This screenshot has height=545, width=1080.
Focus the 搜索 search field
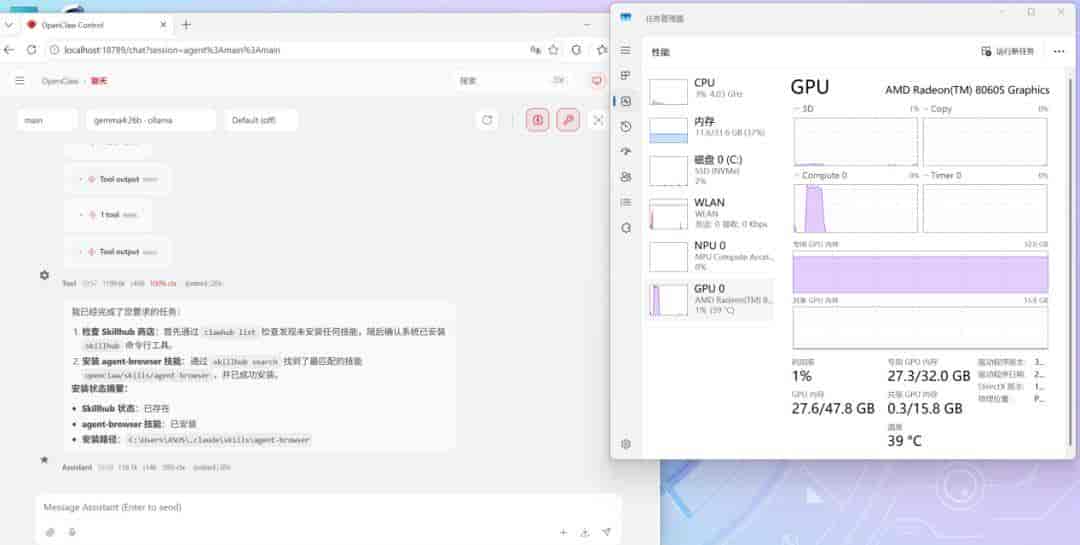tap(512, 81)
